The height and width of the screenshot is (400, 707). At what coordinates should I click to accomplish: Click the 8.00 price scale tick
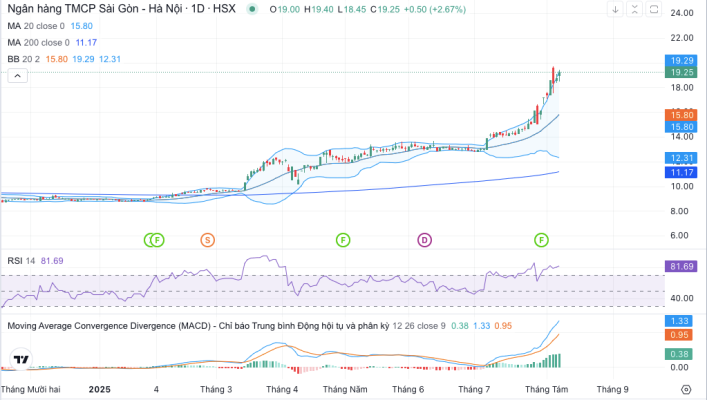point(679,211)
